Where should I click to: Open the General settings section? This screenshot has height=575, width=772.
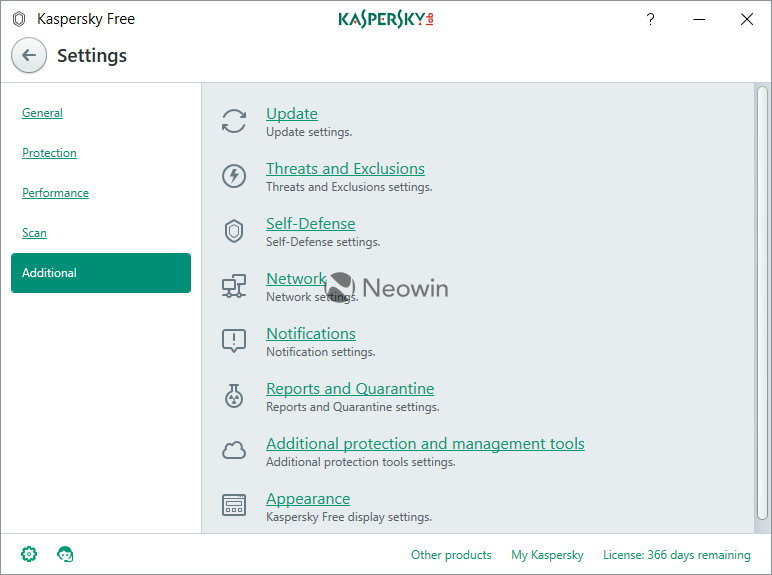tap(42, 113)
